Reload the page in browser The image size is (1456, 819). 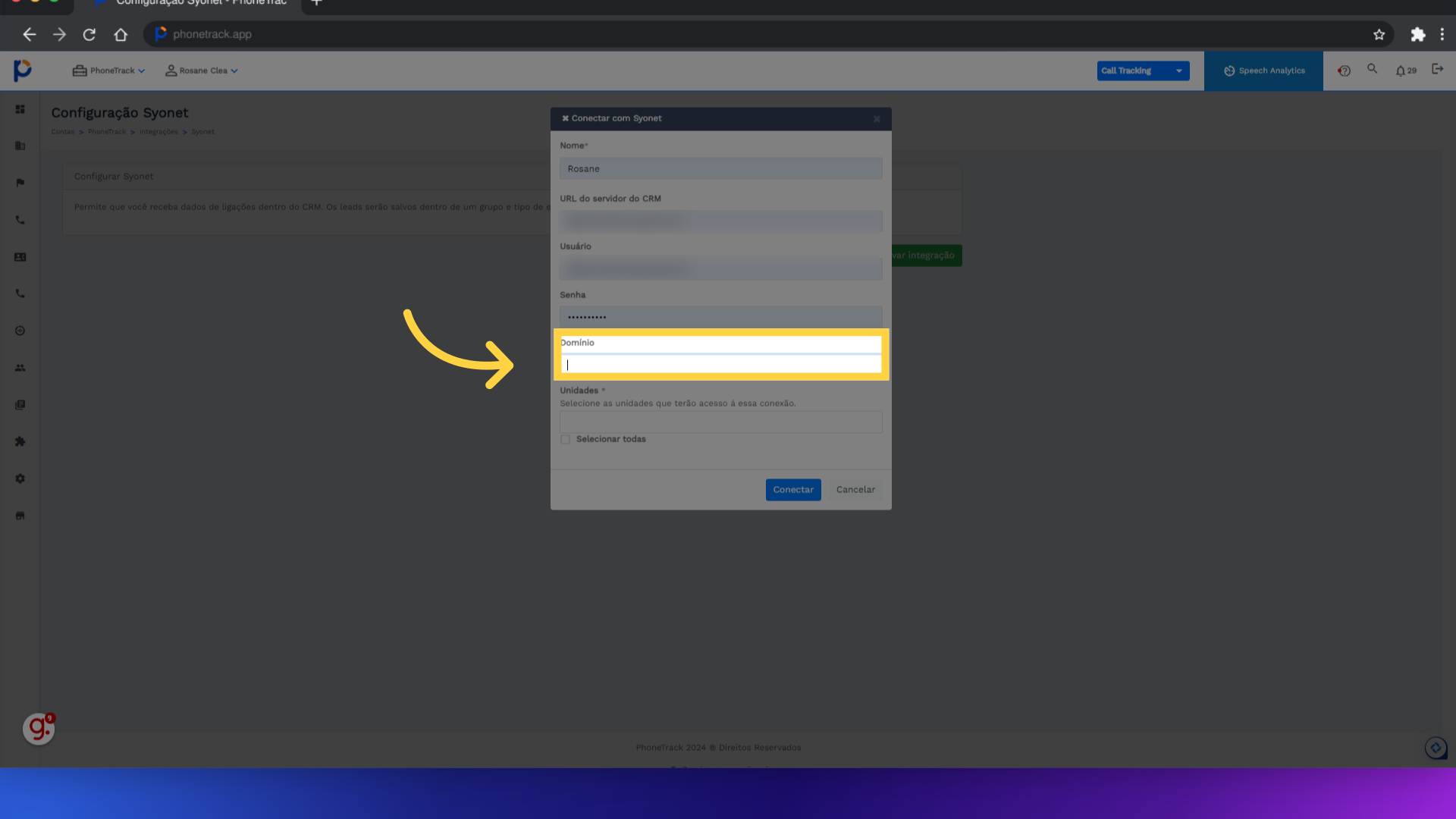89,34
